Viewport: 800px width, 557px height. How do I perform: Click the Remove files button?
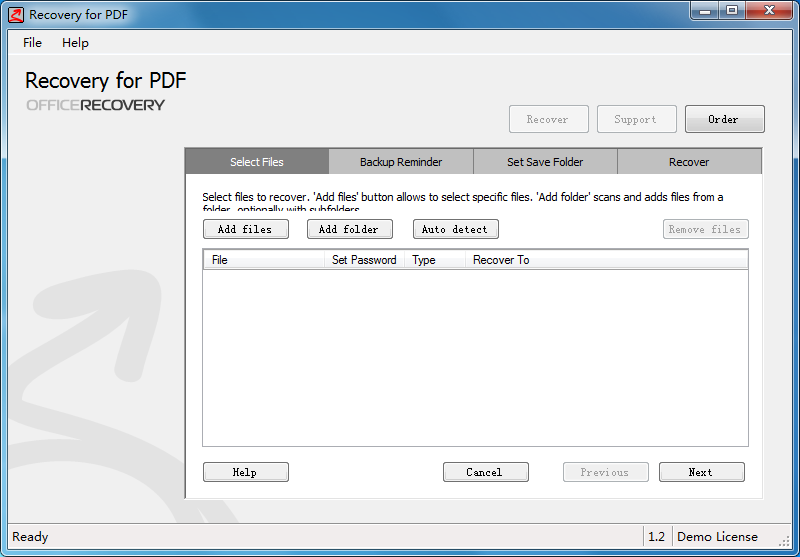706,229
